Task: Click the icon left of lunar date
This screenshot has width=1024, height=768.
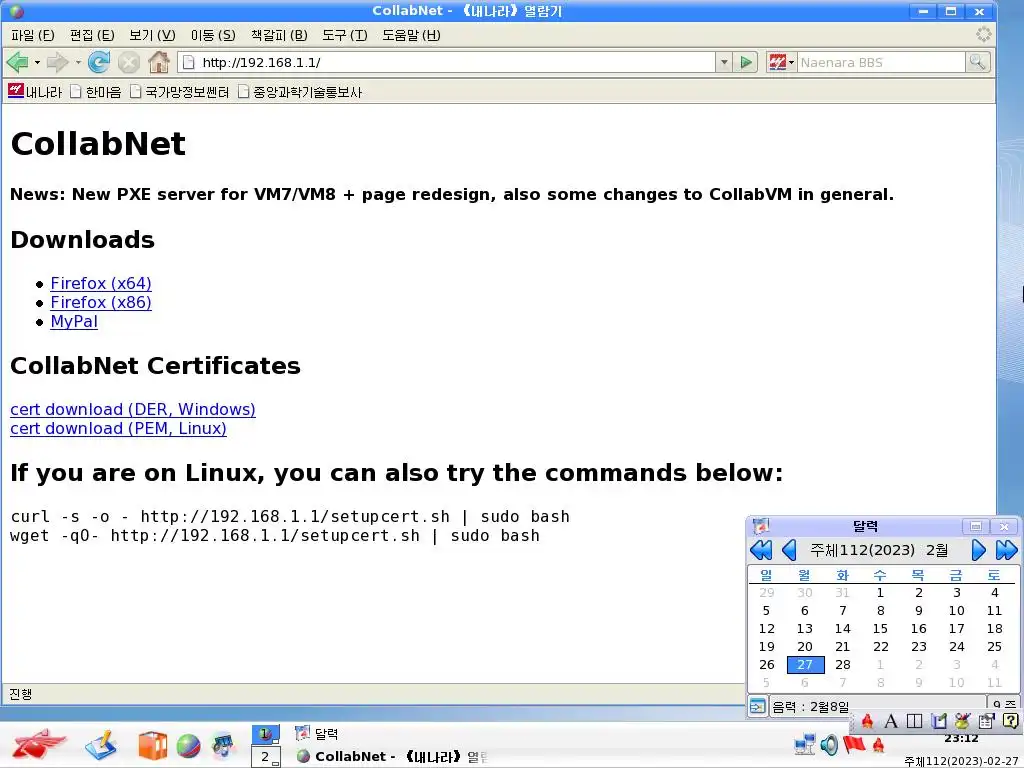Action: [x=758, y=706]
